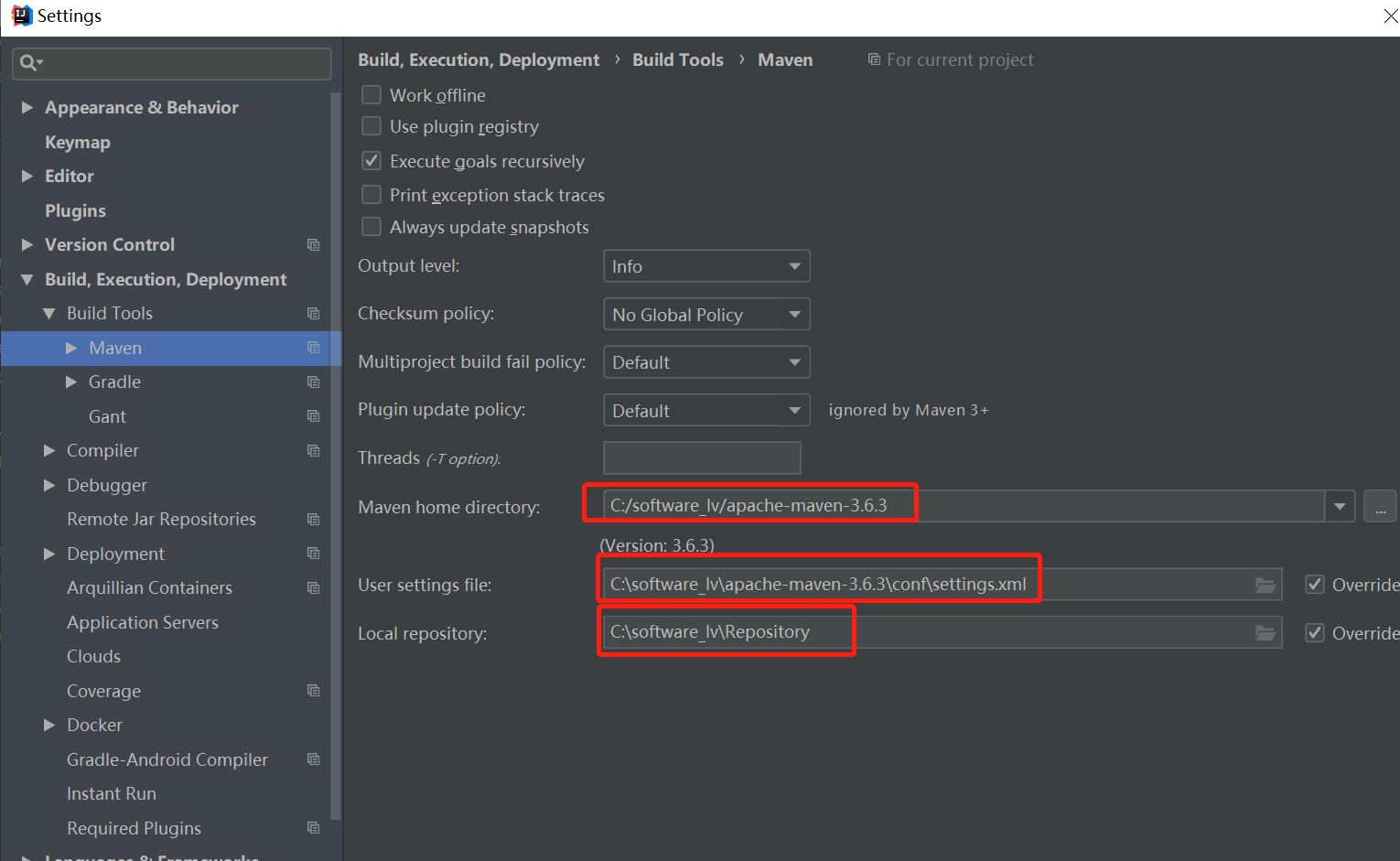Click project-level icon next to Version Control

pyautogui.click(x=314, y=245)
